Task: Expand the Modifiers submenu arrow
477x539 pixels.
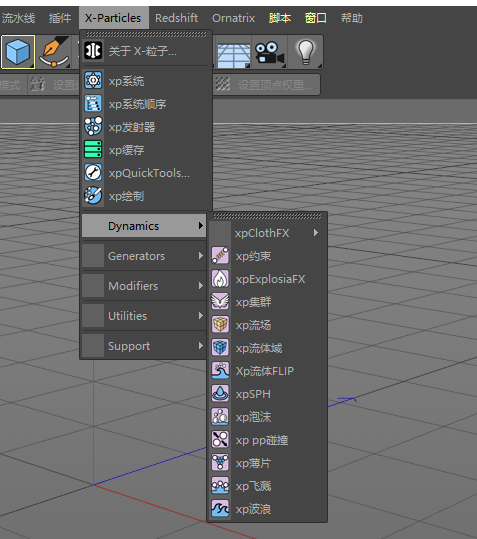Action: point(201,285)
